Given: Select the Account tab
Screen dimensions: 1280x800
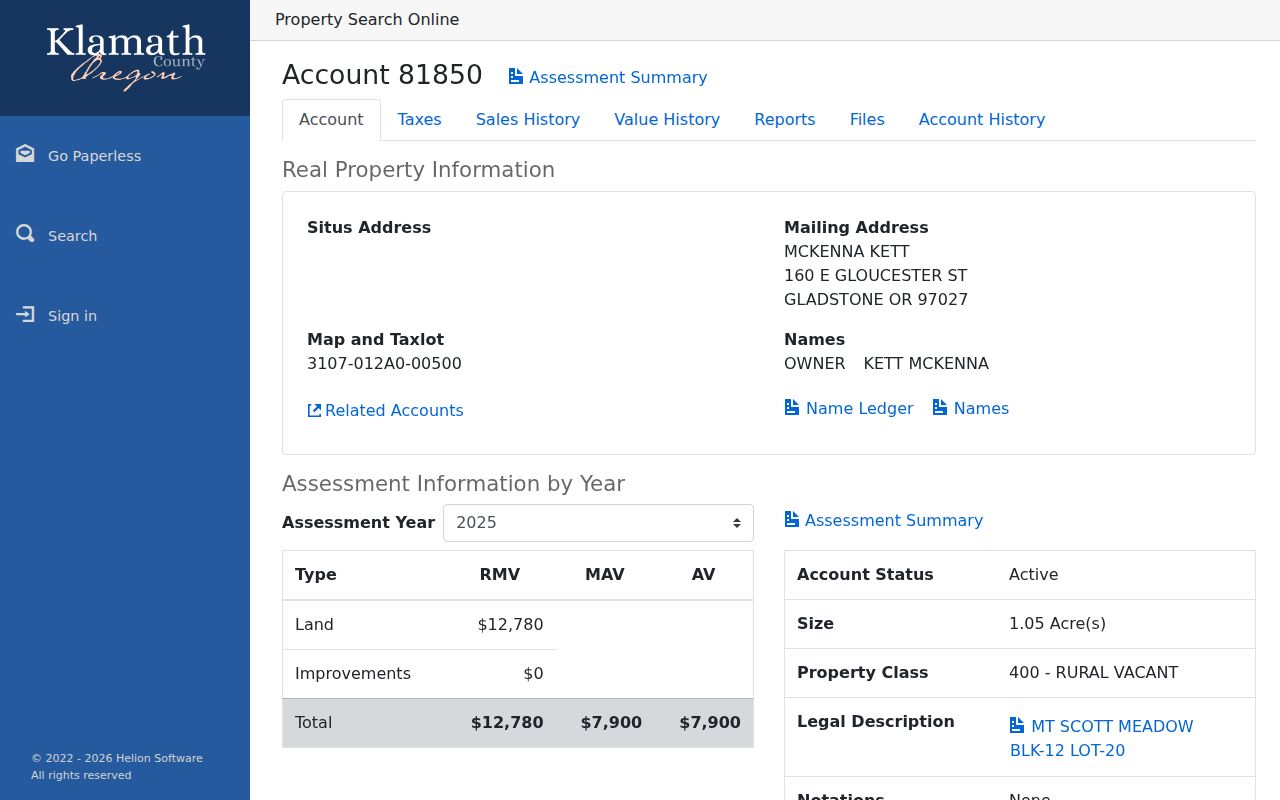Looking at the screenshot, I should (331, 120).
